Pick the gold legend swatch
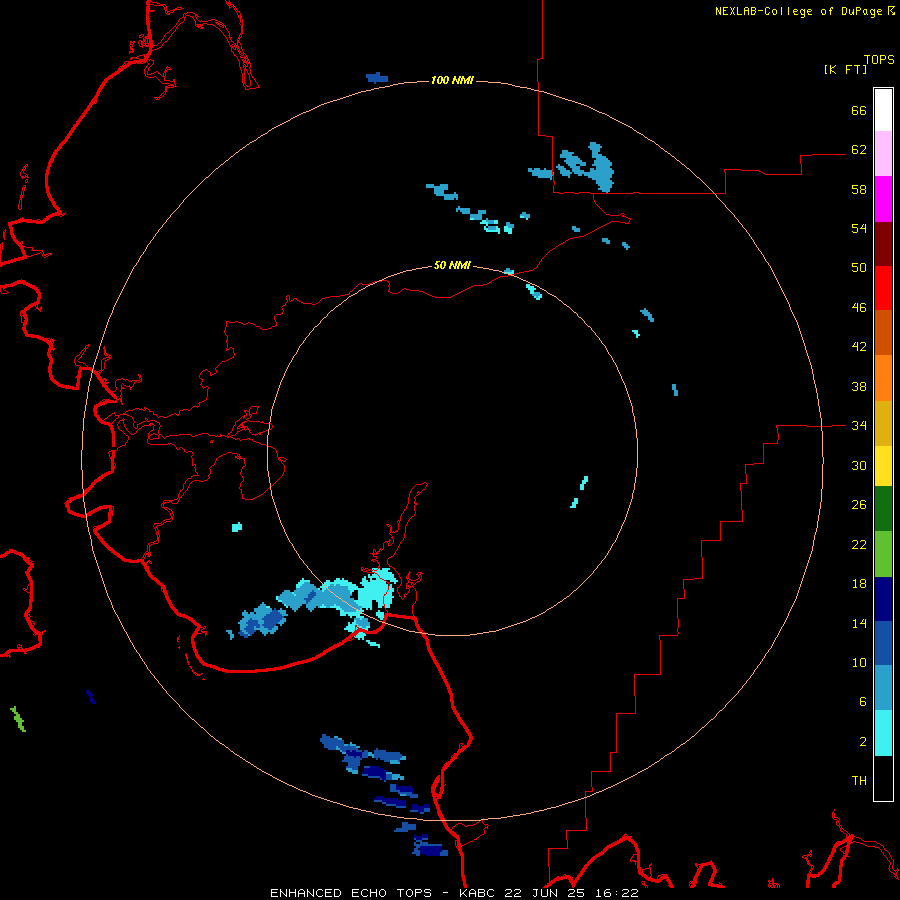 click(883, 422)
